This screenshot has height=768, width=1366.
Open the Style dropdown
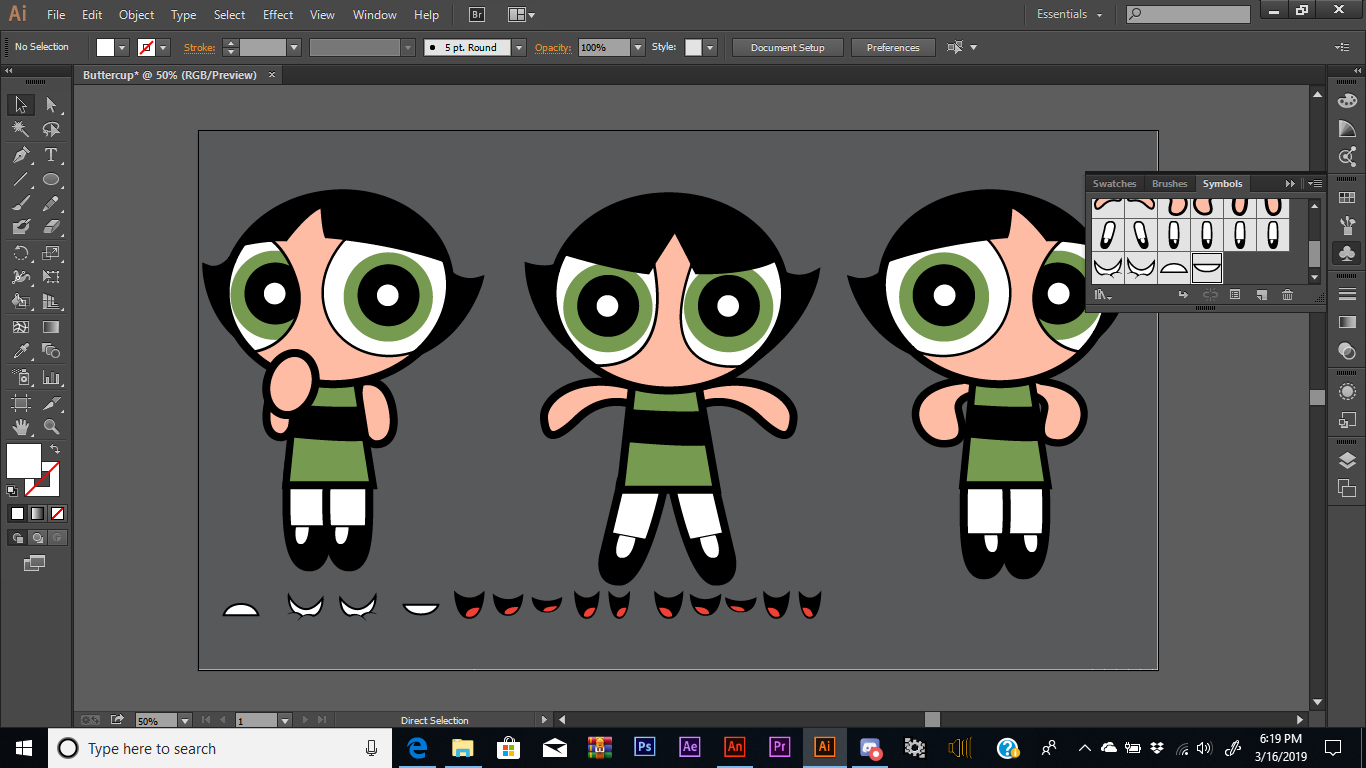coord(711,47)
